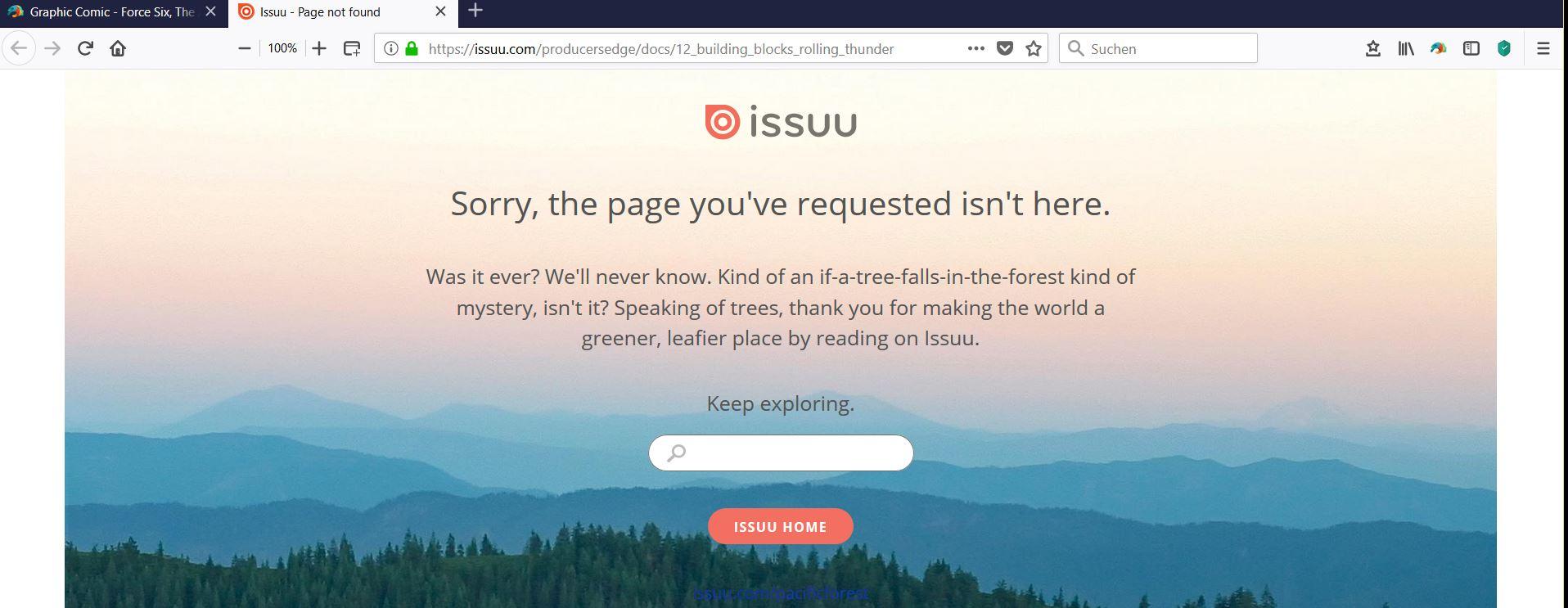Click the ISSUU HOME button
Viewport: 1568px width, 608px height.
[x=780, y=527]
